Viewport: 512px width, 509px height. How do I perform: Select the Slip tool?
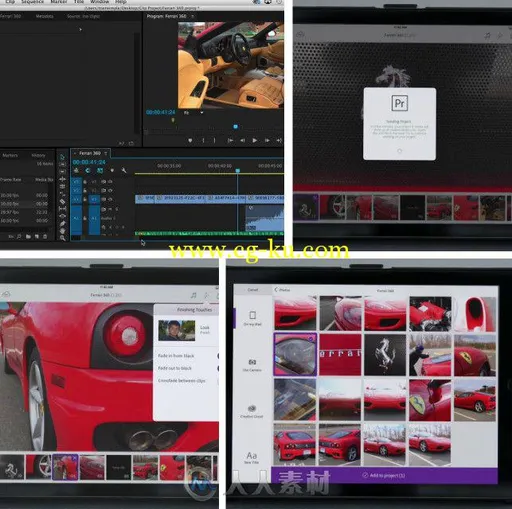[x=62, y=209]
